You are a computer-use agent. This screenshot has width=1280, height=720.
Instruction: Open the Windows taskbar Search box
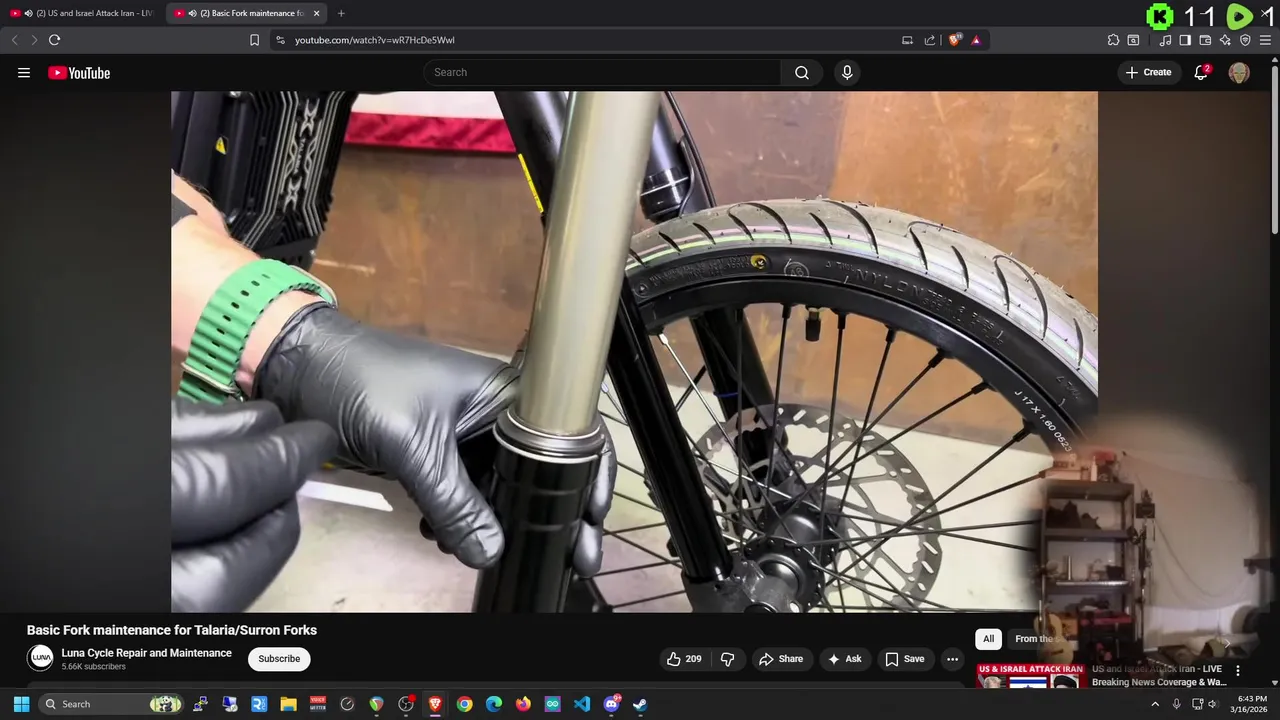pyautogui.click(x=112, y=704)
